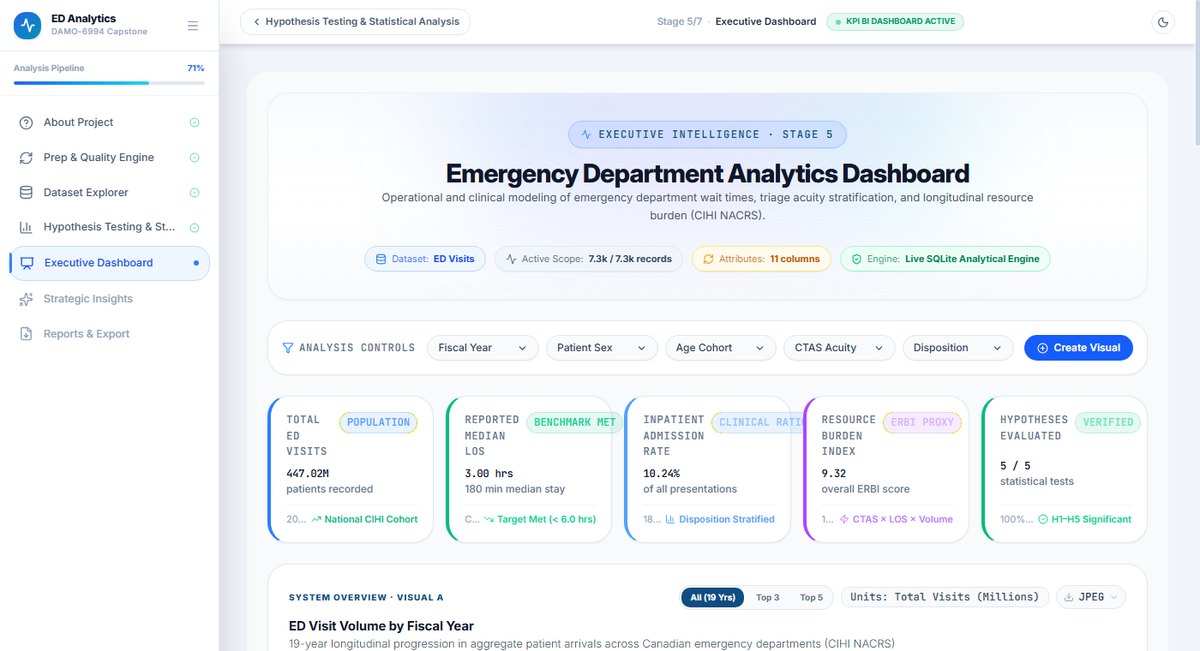Click the 'Stage 5/7' breadcrumb text
The image size is (1200, 651).
coord(679,21)
